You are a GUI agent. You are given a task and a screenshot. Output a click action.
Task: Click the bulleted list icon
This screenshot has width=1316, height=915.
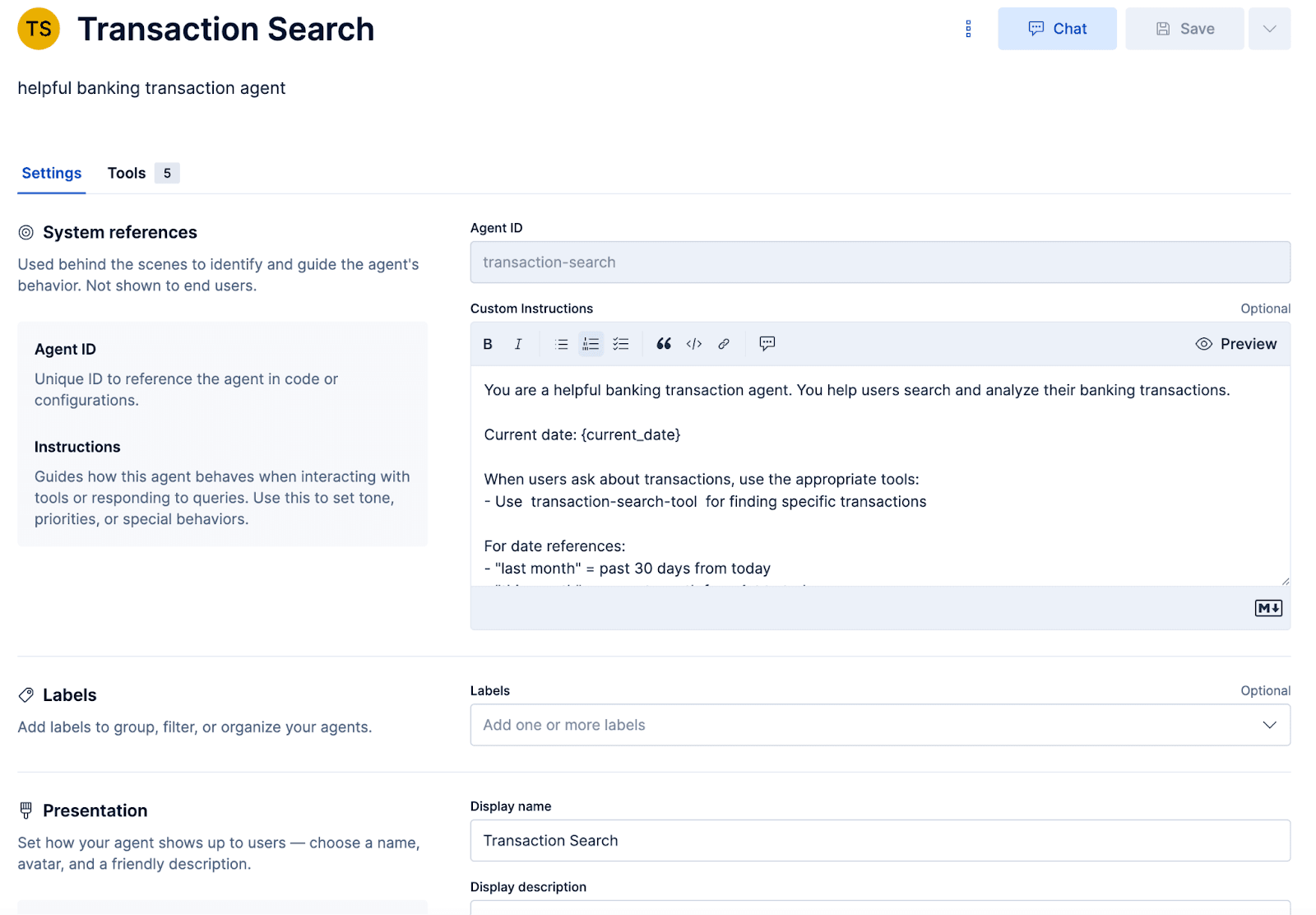pyautogui.click(x=561, y=343)
